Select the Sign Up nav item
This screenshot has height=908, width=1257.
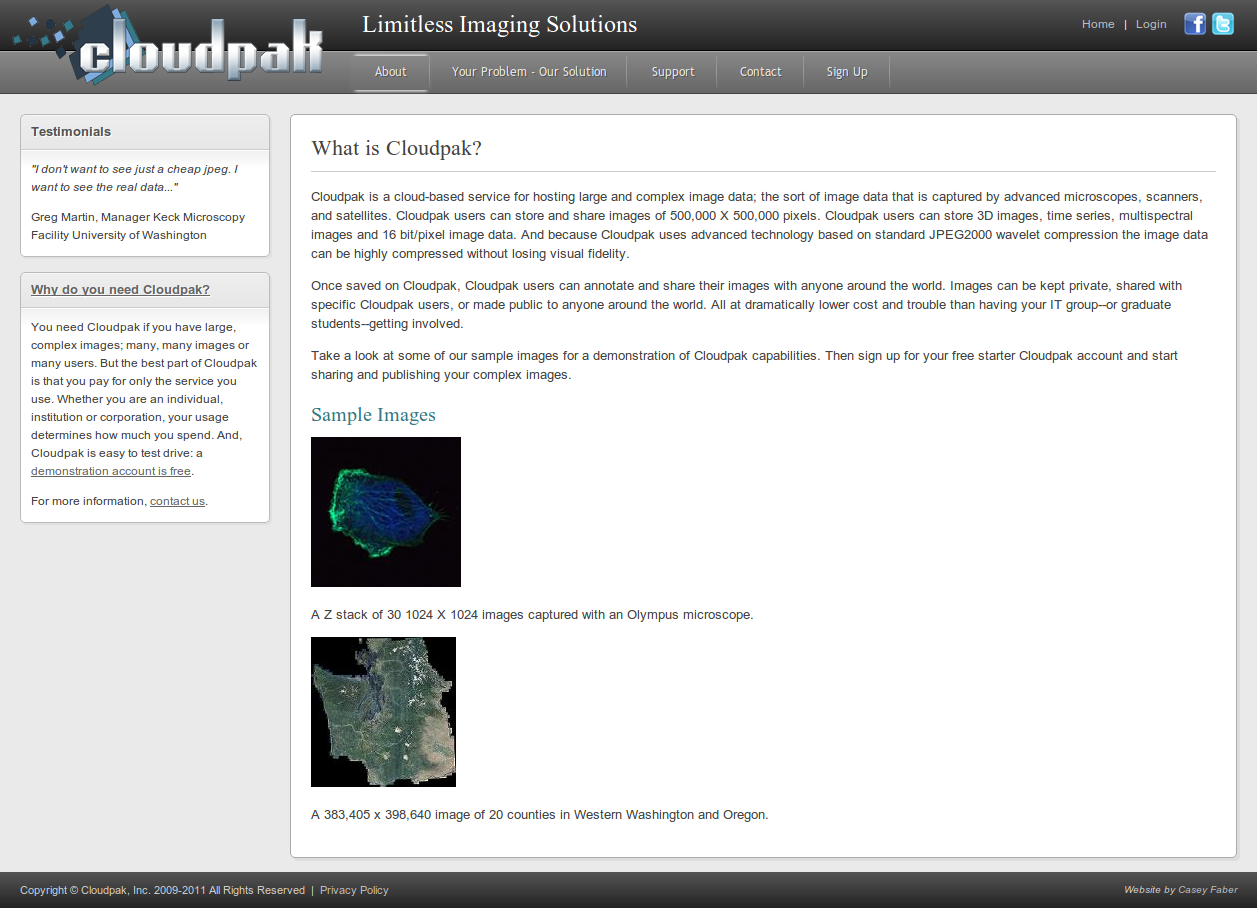tap(847, 72)
